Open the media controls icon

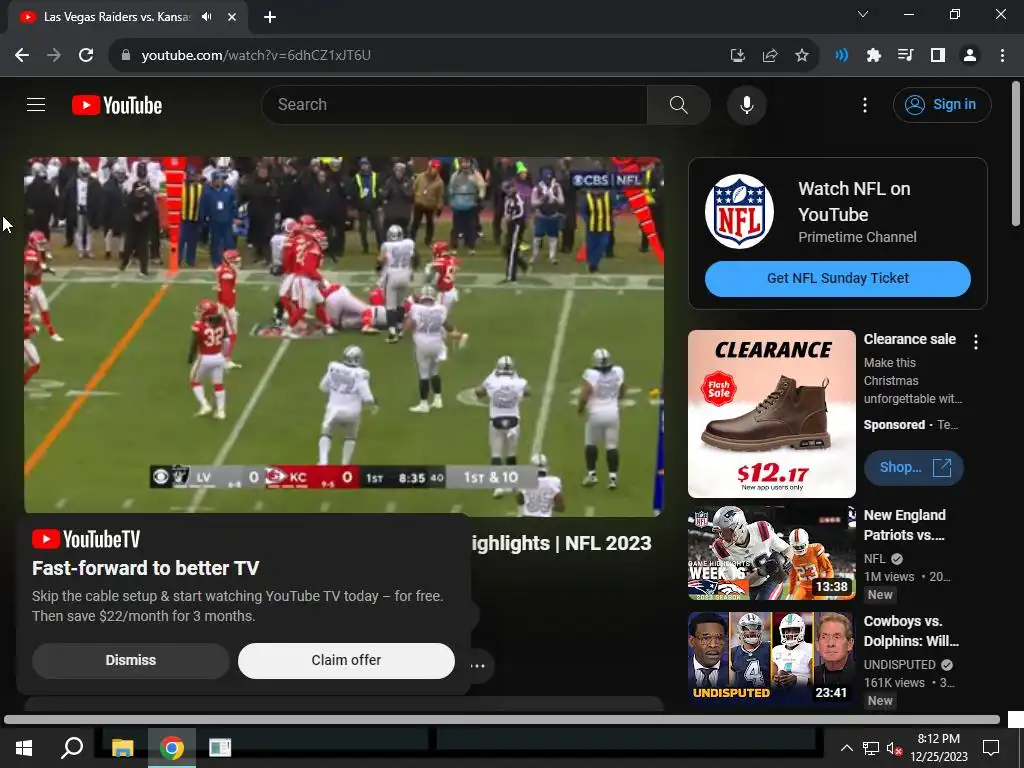click(905, 56)
